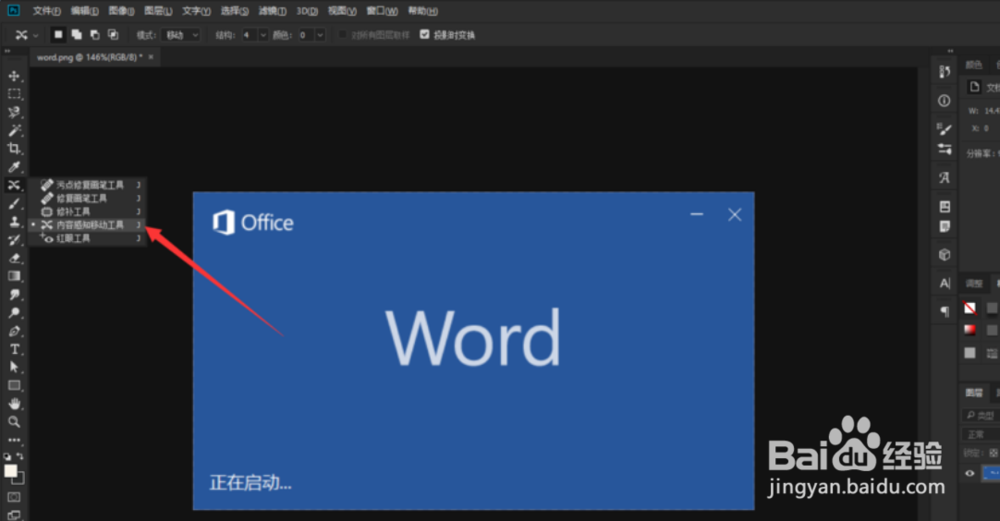Close the word.png document tab

click(x=151, y=57)
